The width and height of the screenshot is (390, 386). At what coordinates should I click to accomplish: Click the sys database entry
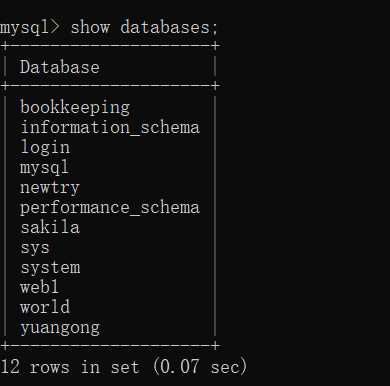tap(35, 248)
